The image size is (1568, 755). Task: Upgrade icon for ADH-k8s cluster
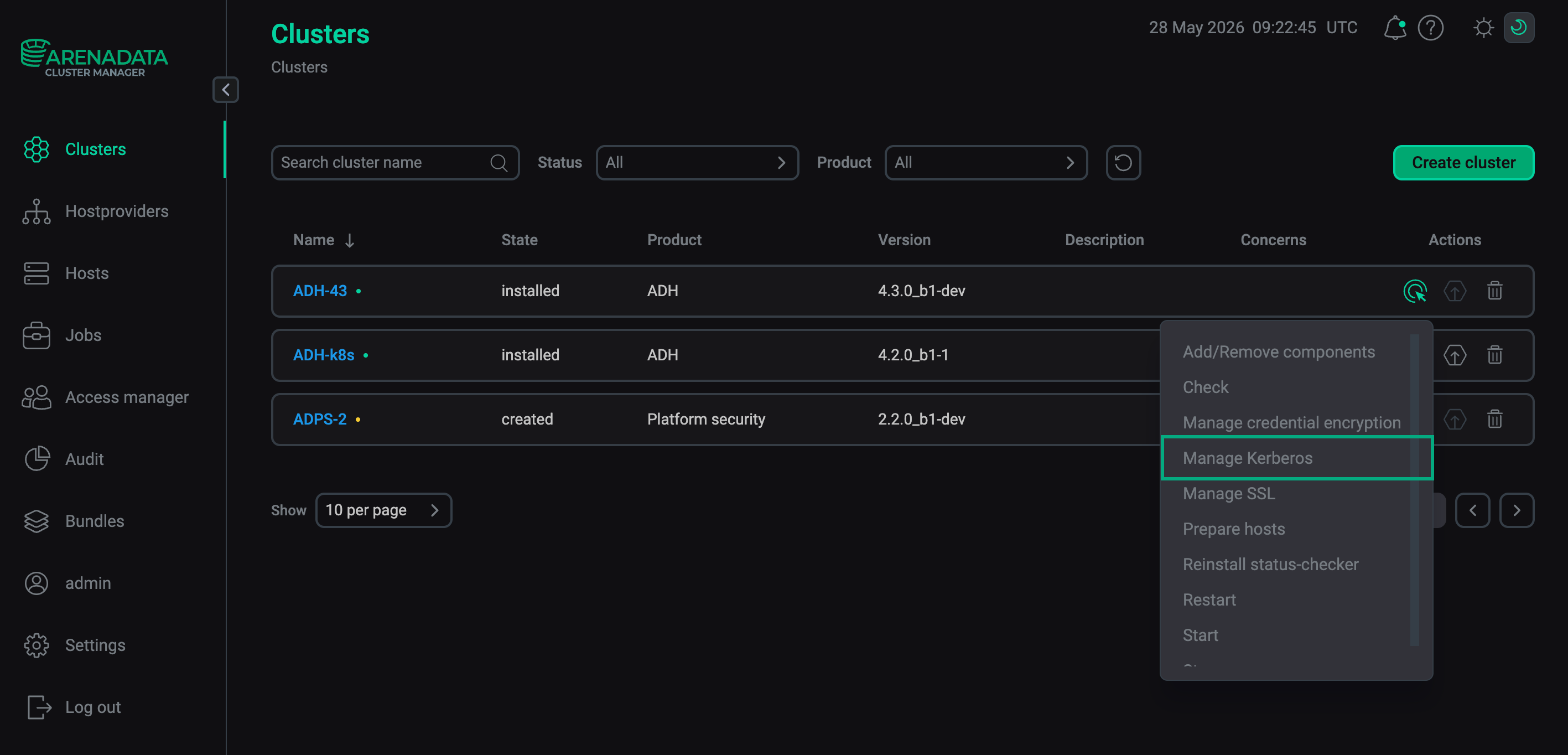(x=1455, y=355)
